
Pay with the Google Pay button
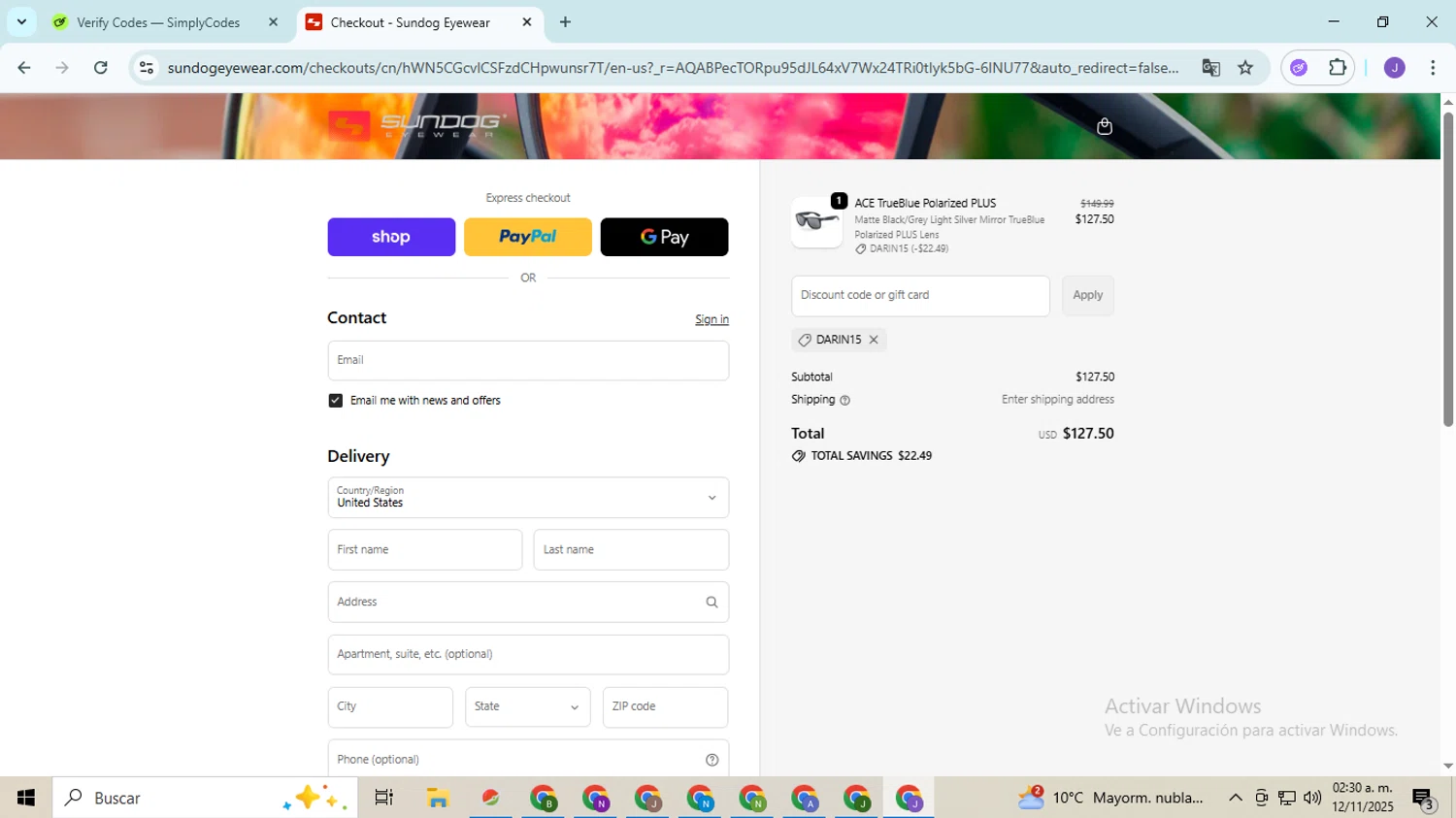coord(665,237)
